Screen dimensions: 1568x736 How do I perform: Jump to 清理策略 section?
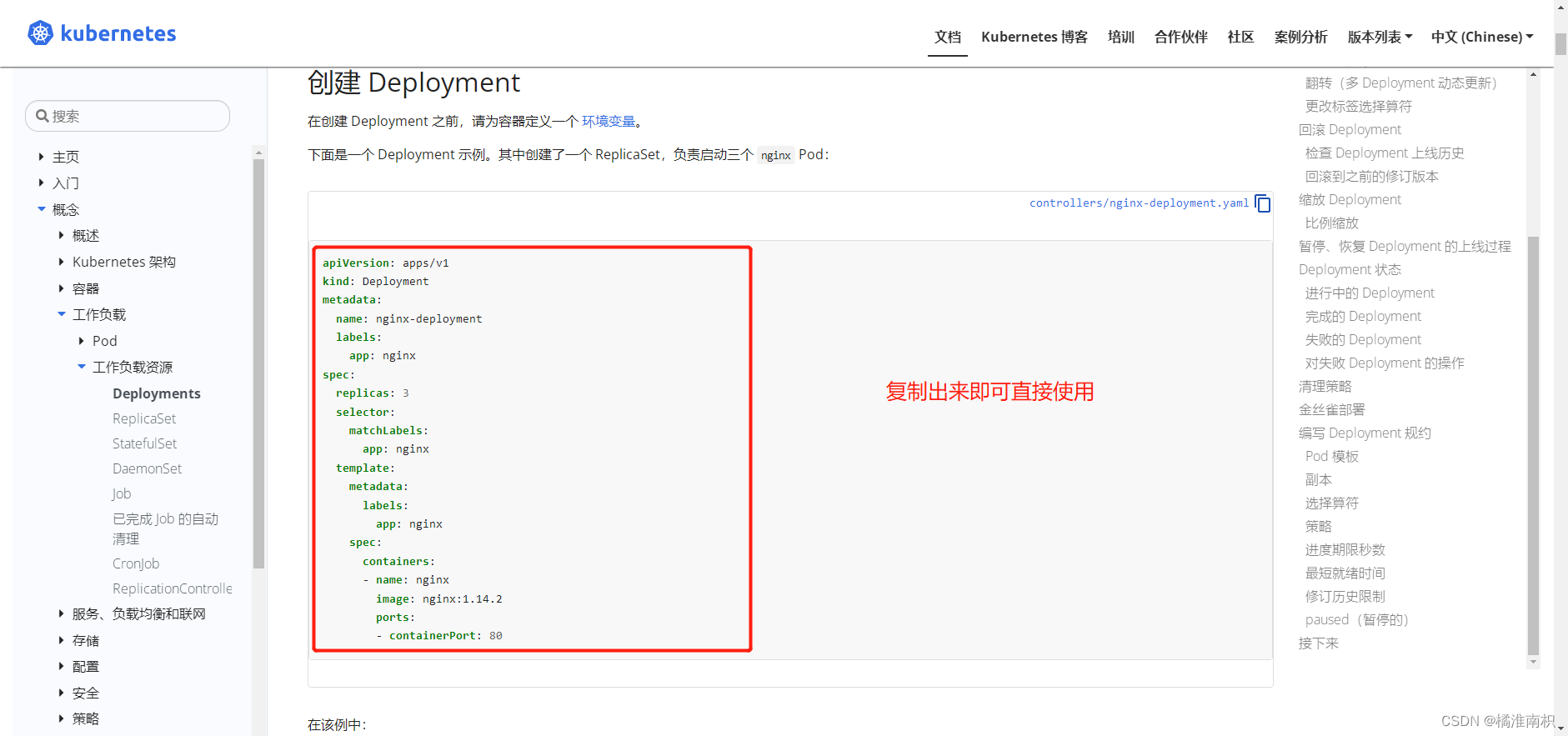pos(1325,387)
